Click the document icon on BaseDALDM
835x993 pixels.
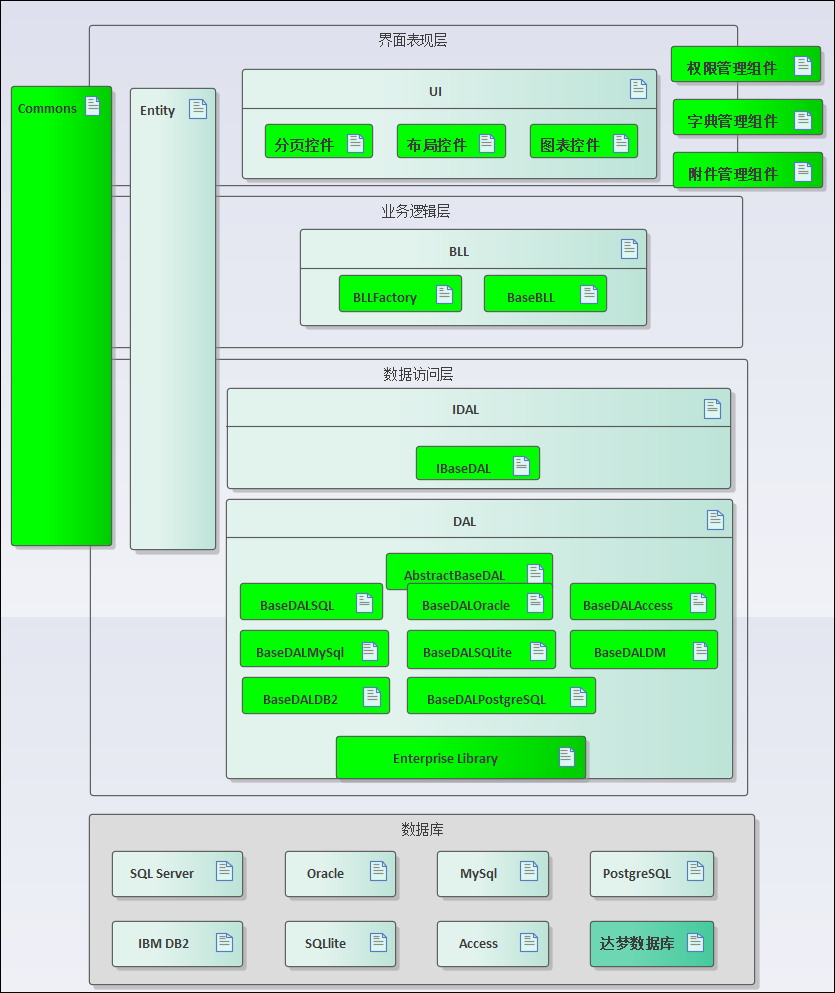pos(701,651)
